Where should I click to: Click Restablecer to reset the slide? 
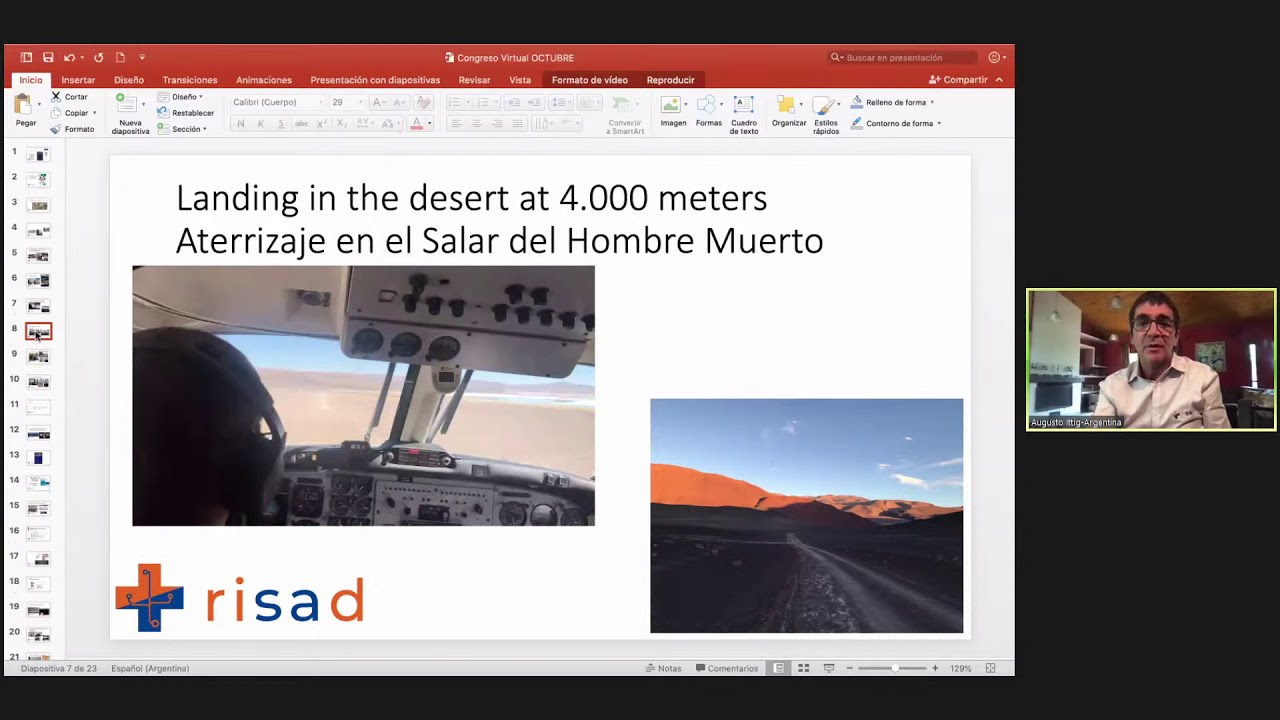[x=185, y=113]
